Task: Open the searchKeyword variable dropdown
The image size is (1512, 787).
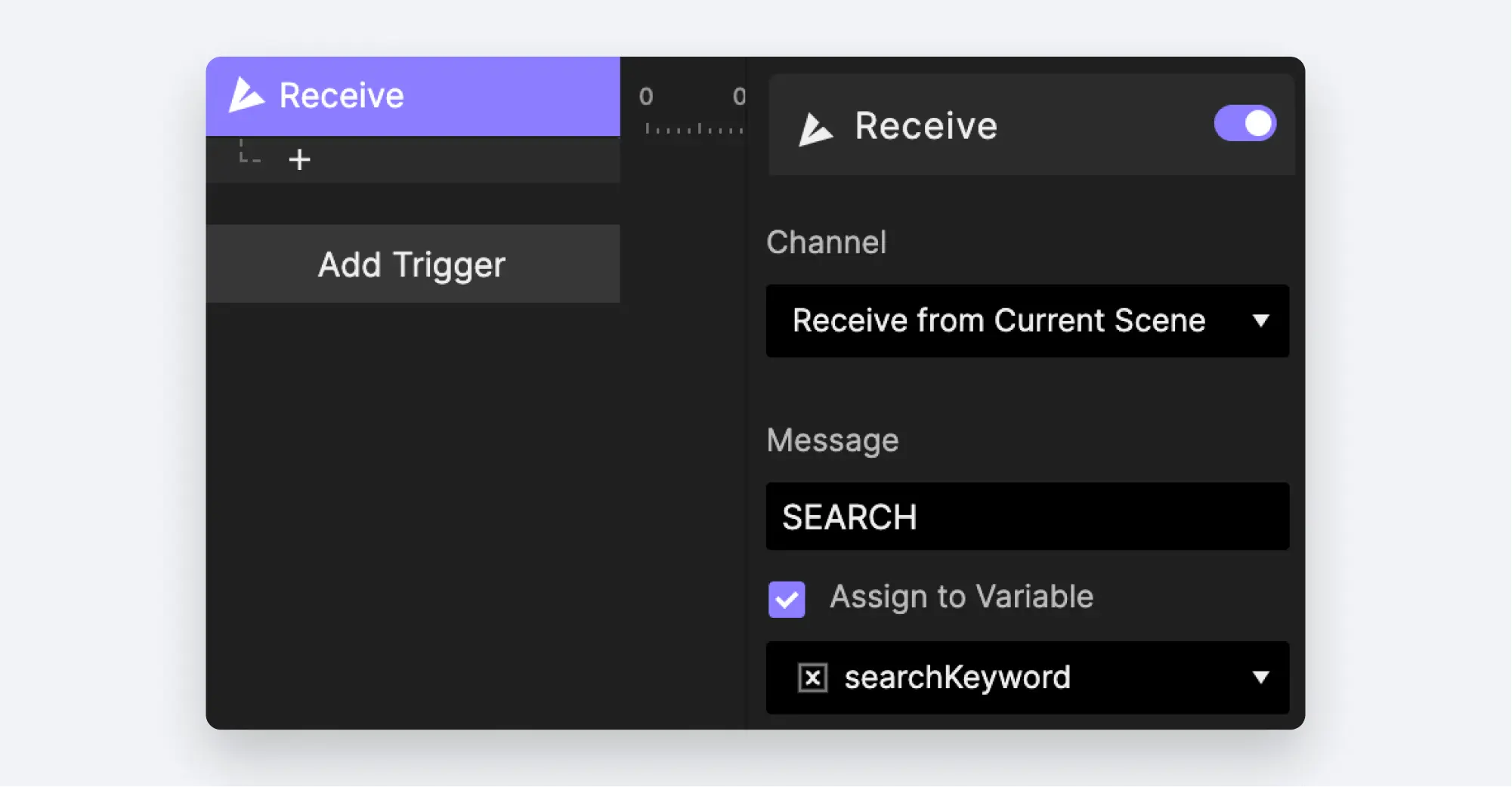Action: pos(1027,677)
